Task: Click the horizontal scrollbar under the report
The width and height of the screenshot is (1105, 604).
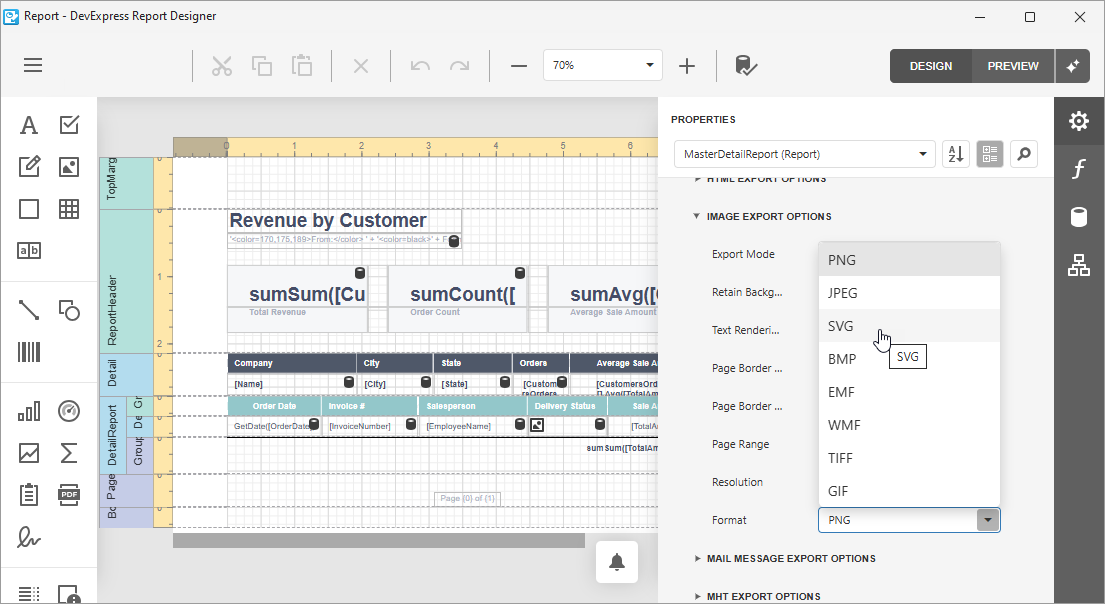Action: 378,541
